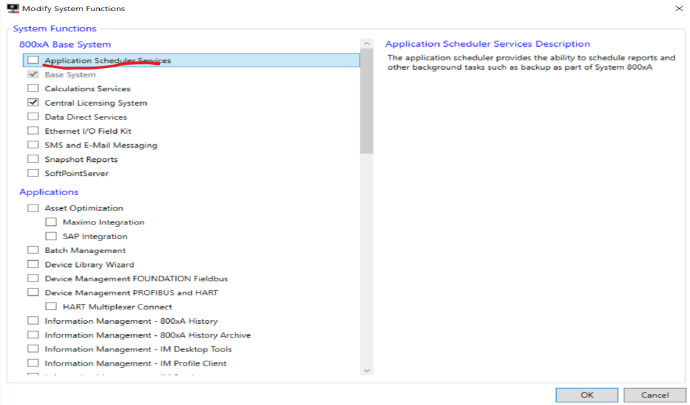The height and width of the screenshot is (405, 690).
Task: Click the OK button
Action: click(x=587, y=395)
